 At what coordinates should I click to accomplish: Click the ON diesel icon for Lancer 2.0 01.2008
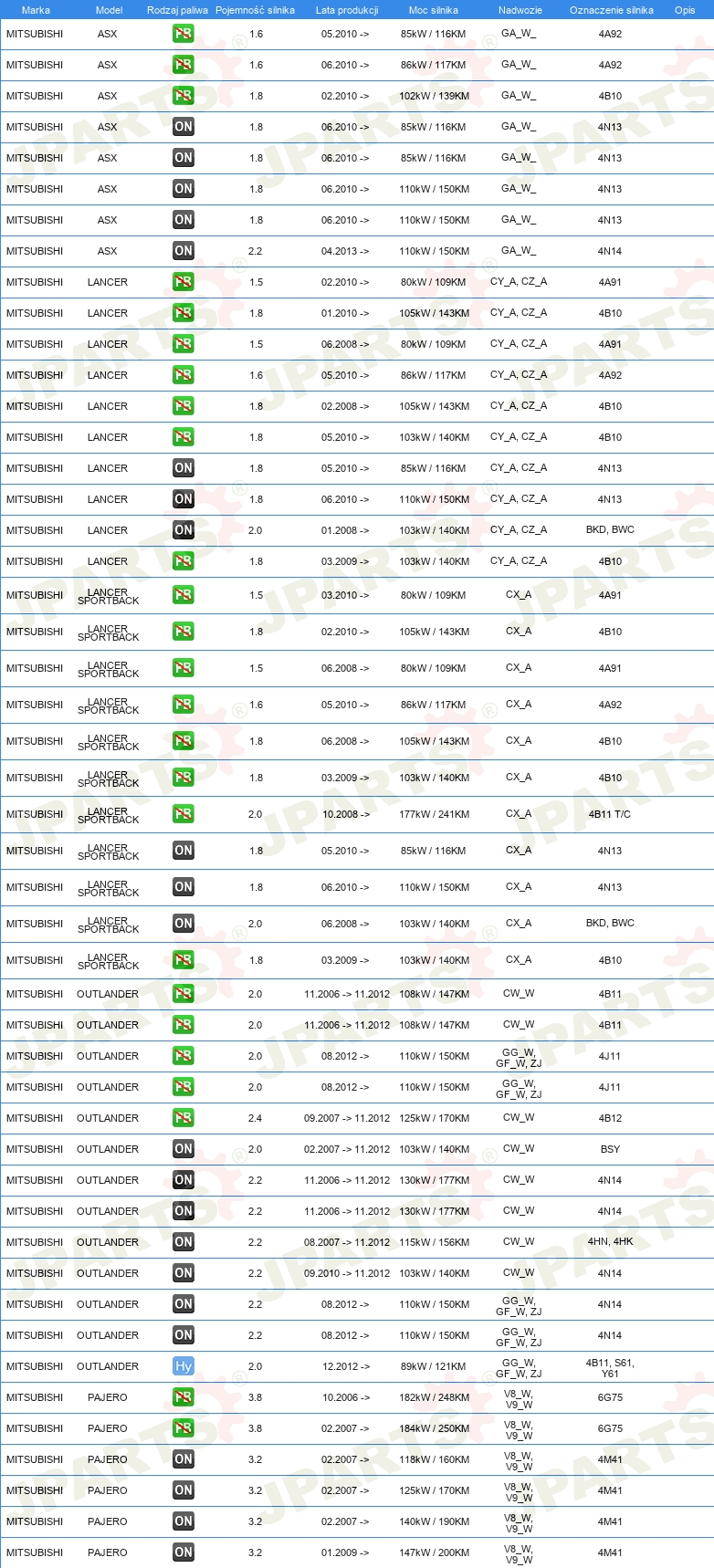(x=184, y=530)
